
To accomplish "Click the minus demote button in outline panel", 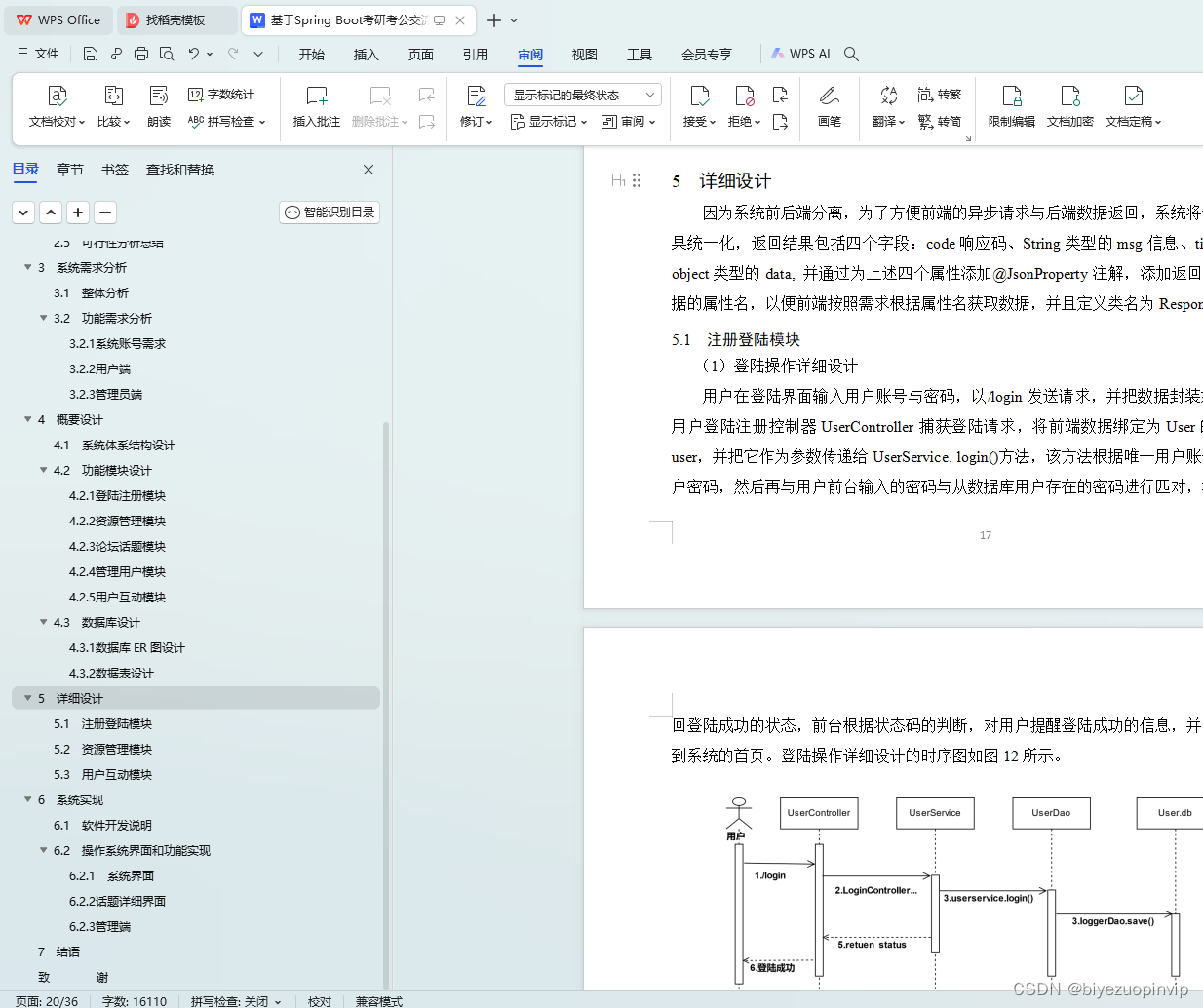I will click(x=105, y=212).
